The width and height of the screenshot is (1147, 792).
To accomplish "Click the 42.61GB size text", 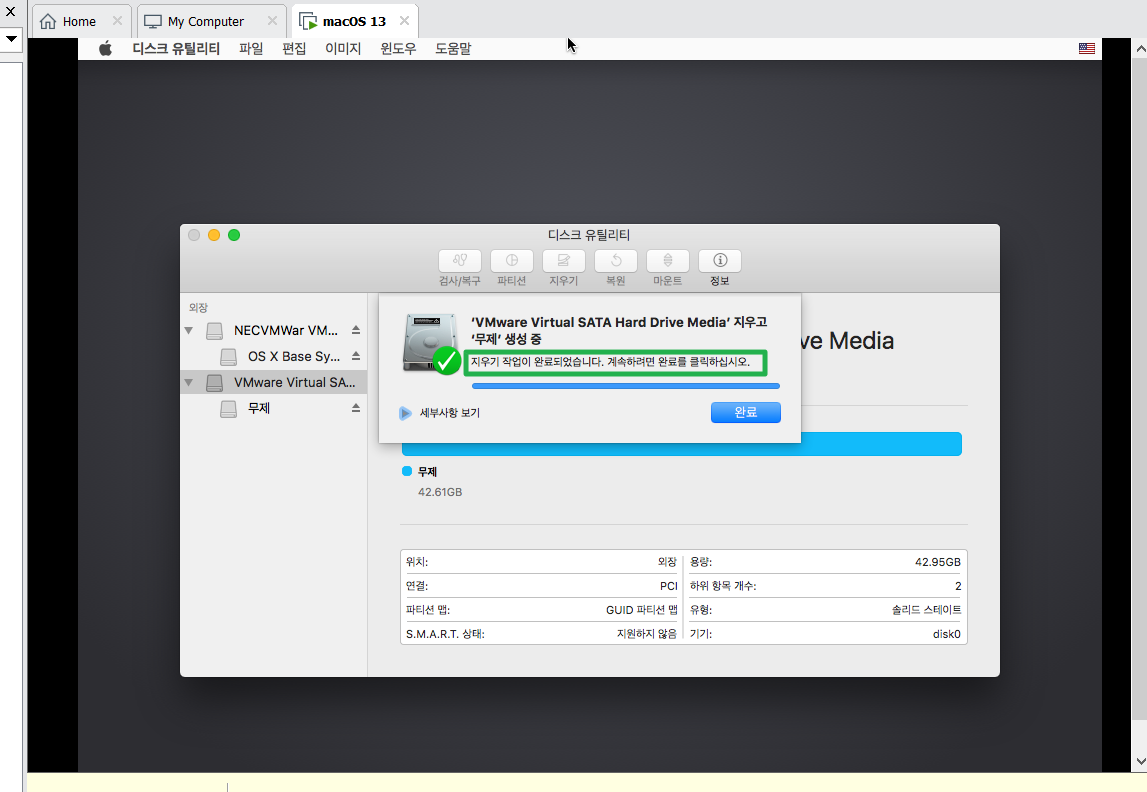I will coord(440,492).
